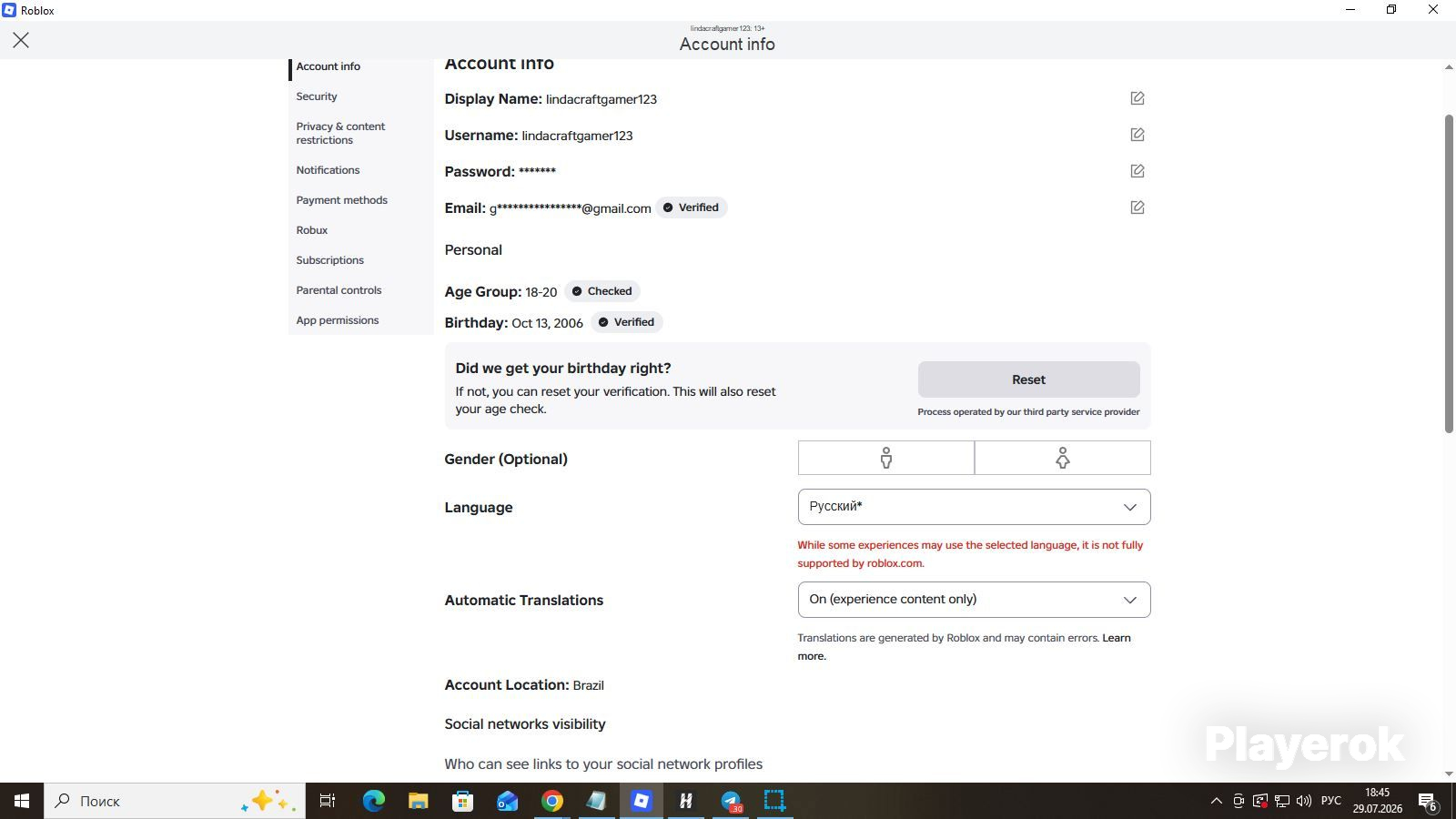Open the Snipping Tool in the taskbar
1456x819 pixels.
point(774,801)
